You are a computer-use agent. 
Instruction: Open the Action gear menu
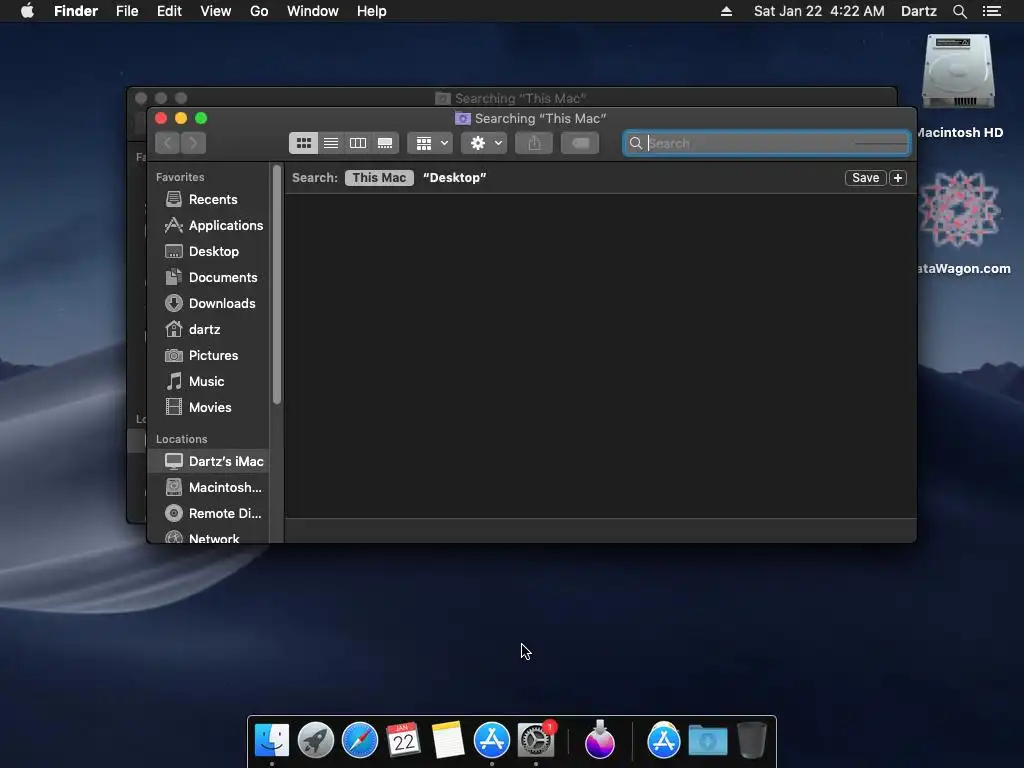coord(484,143)
